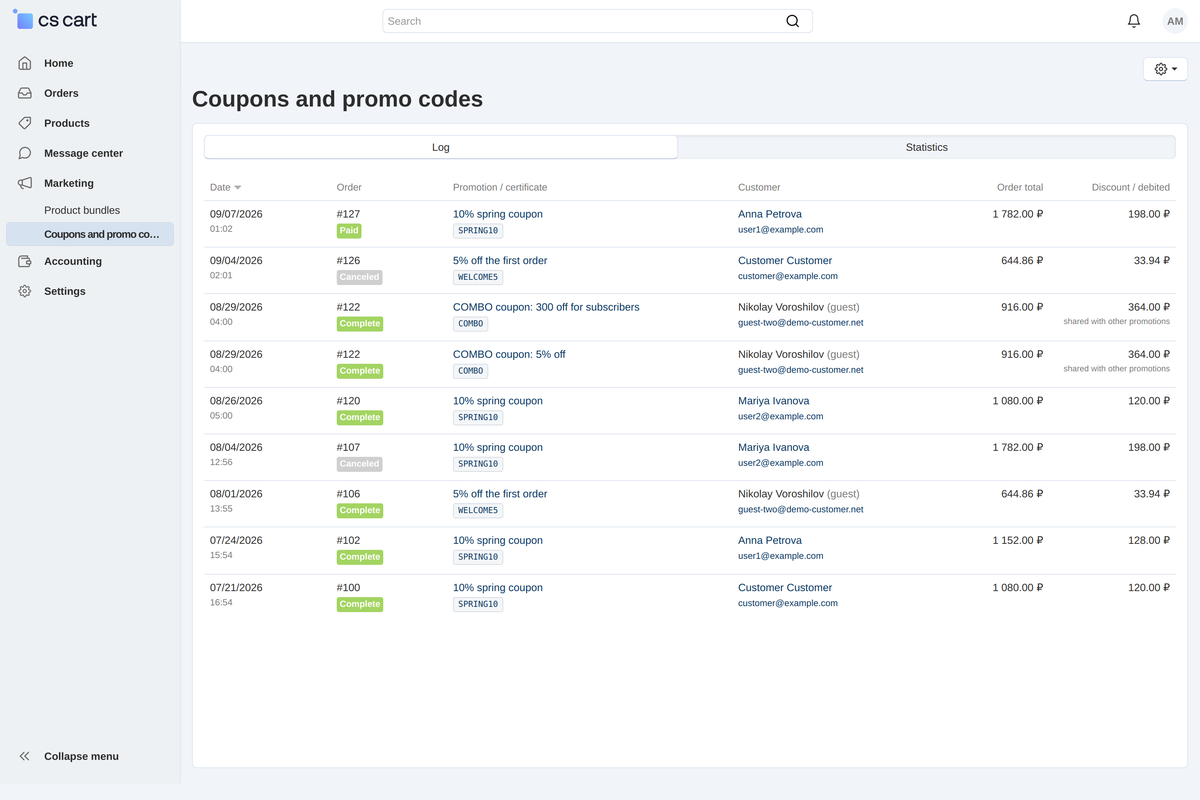Click the Home house icon in sidebar
Screen dimensions: 1200x800
point(25,63)
